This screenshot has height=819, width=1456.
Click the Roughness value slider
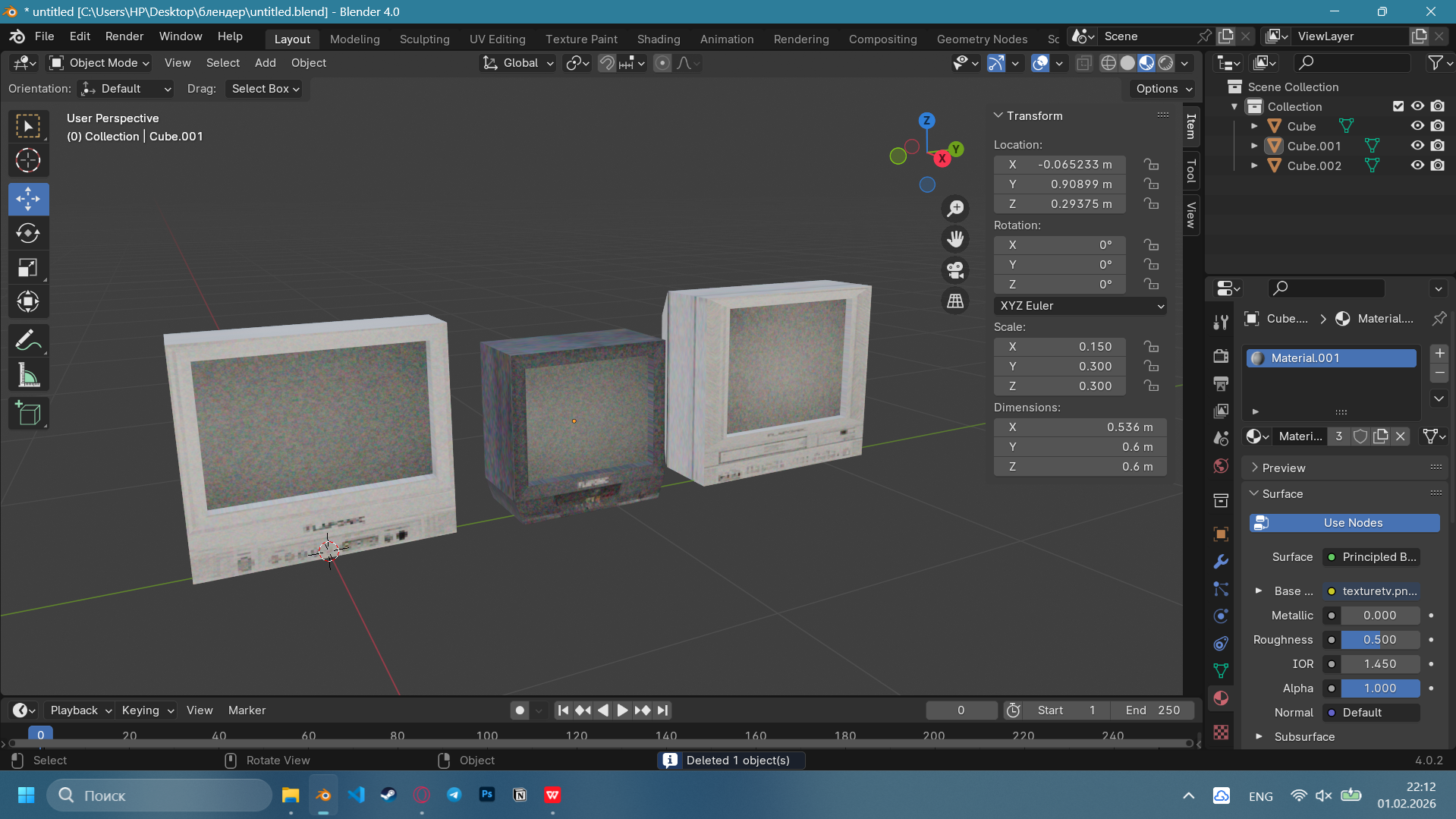tap(1379, 640)
